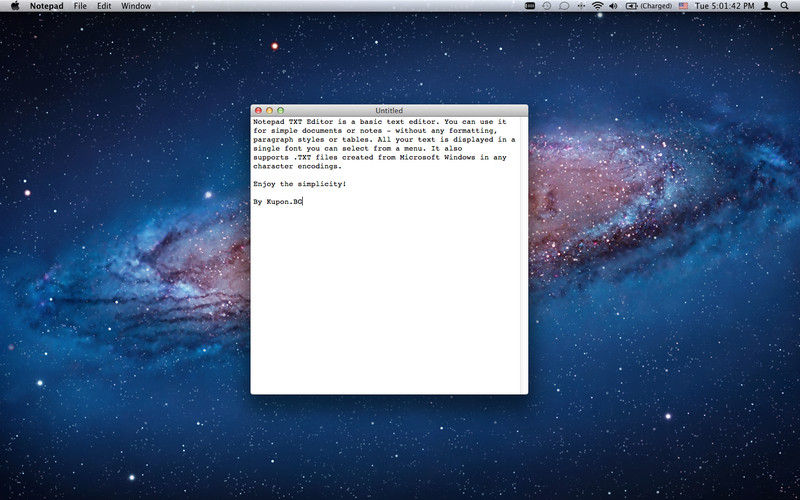The width and height of the screenshot is (800, 500).
Task: Click the Untitled window title bar text
Action: point(389,111)
